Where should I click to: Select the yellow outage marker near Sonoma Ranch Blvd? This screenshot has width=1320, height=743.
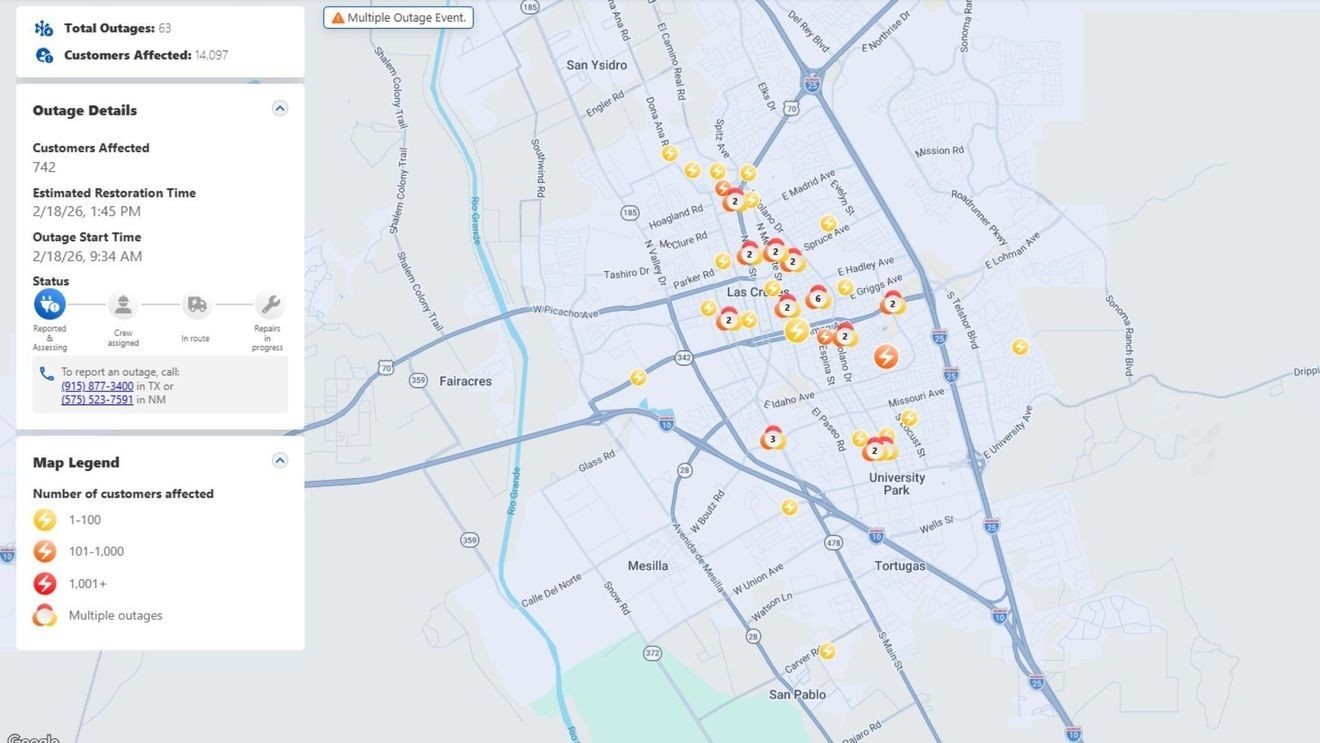pos(1020,347)
